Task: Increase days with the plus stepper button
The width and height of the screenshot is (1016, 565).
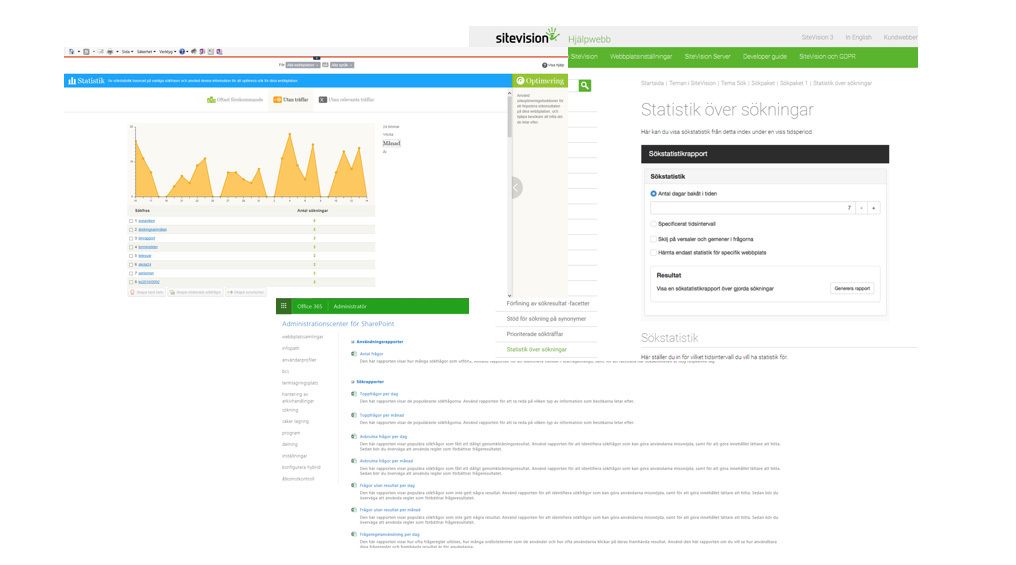Action: (873, 208)
